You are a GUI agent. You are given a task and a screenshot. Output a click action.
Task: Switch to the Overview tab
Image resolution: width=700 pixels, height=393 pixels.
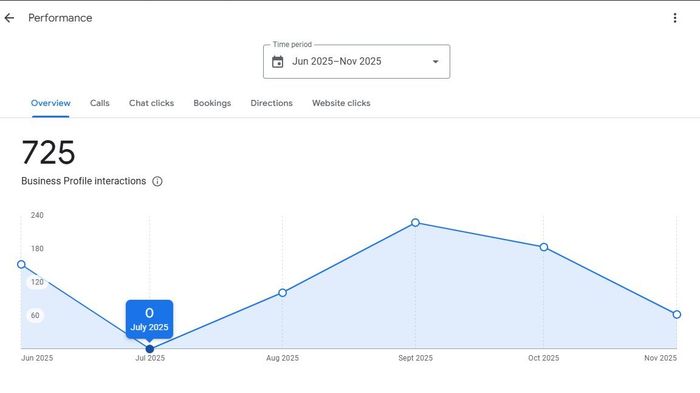coord(50,103)
